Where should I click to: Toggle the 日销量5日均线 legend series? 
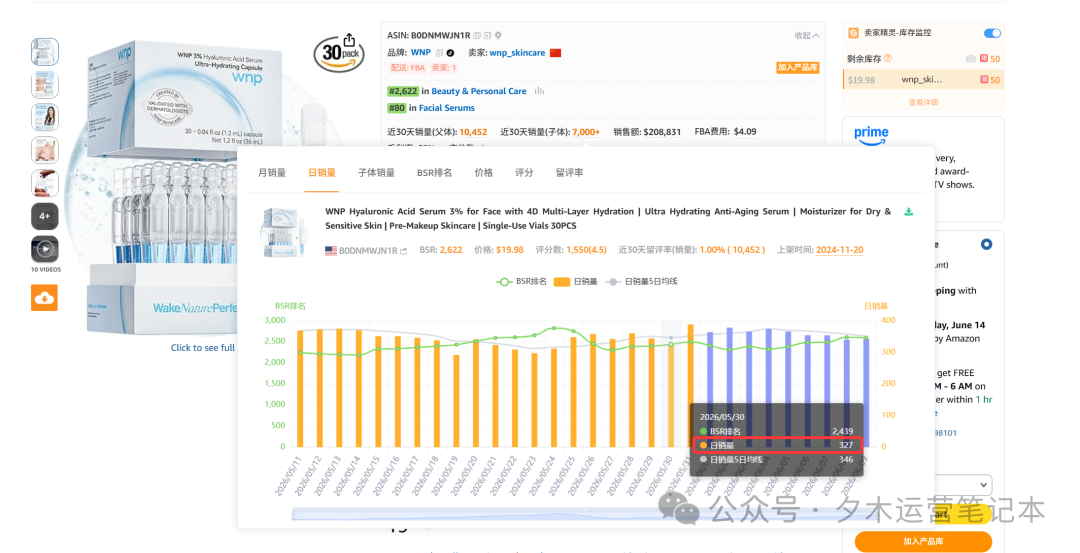coord(641,282)
